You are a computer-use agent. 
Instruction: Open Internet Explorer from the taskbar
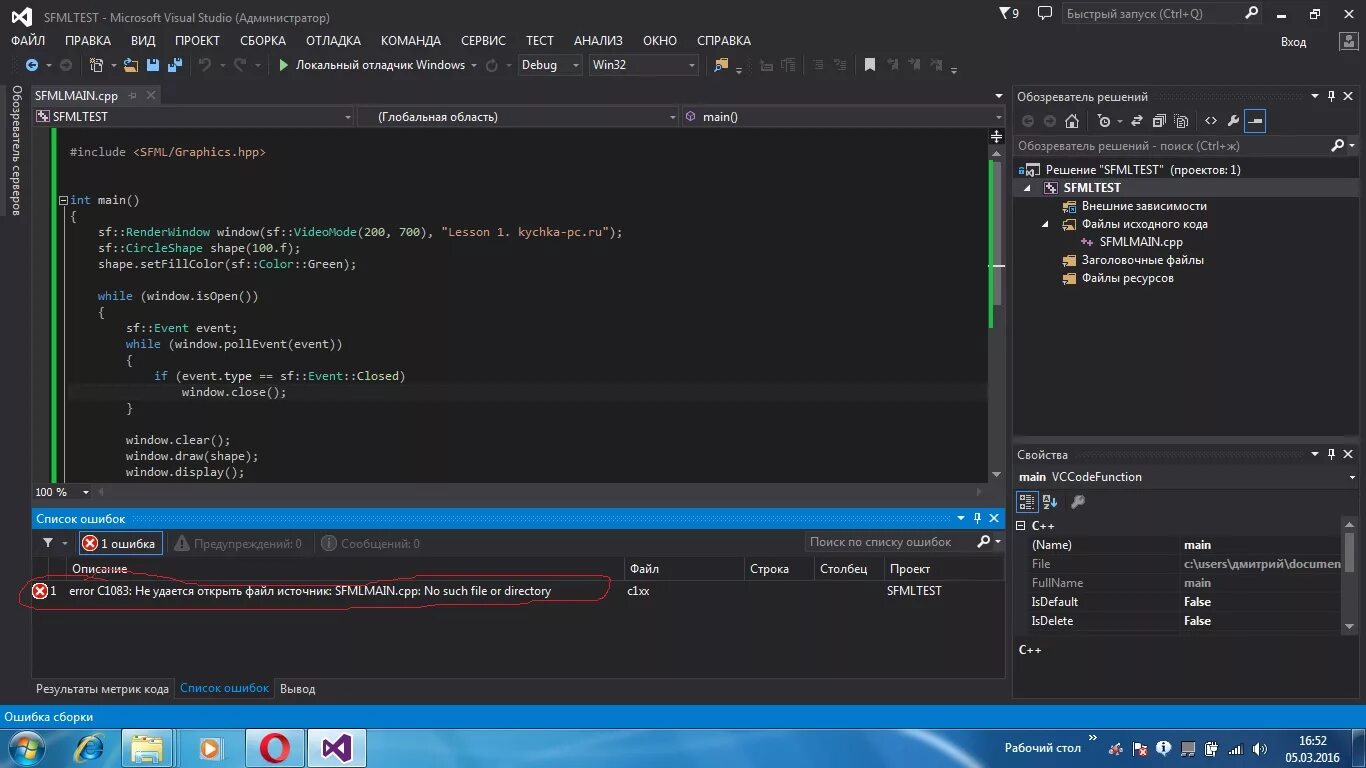coord(90,747)
